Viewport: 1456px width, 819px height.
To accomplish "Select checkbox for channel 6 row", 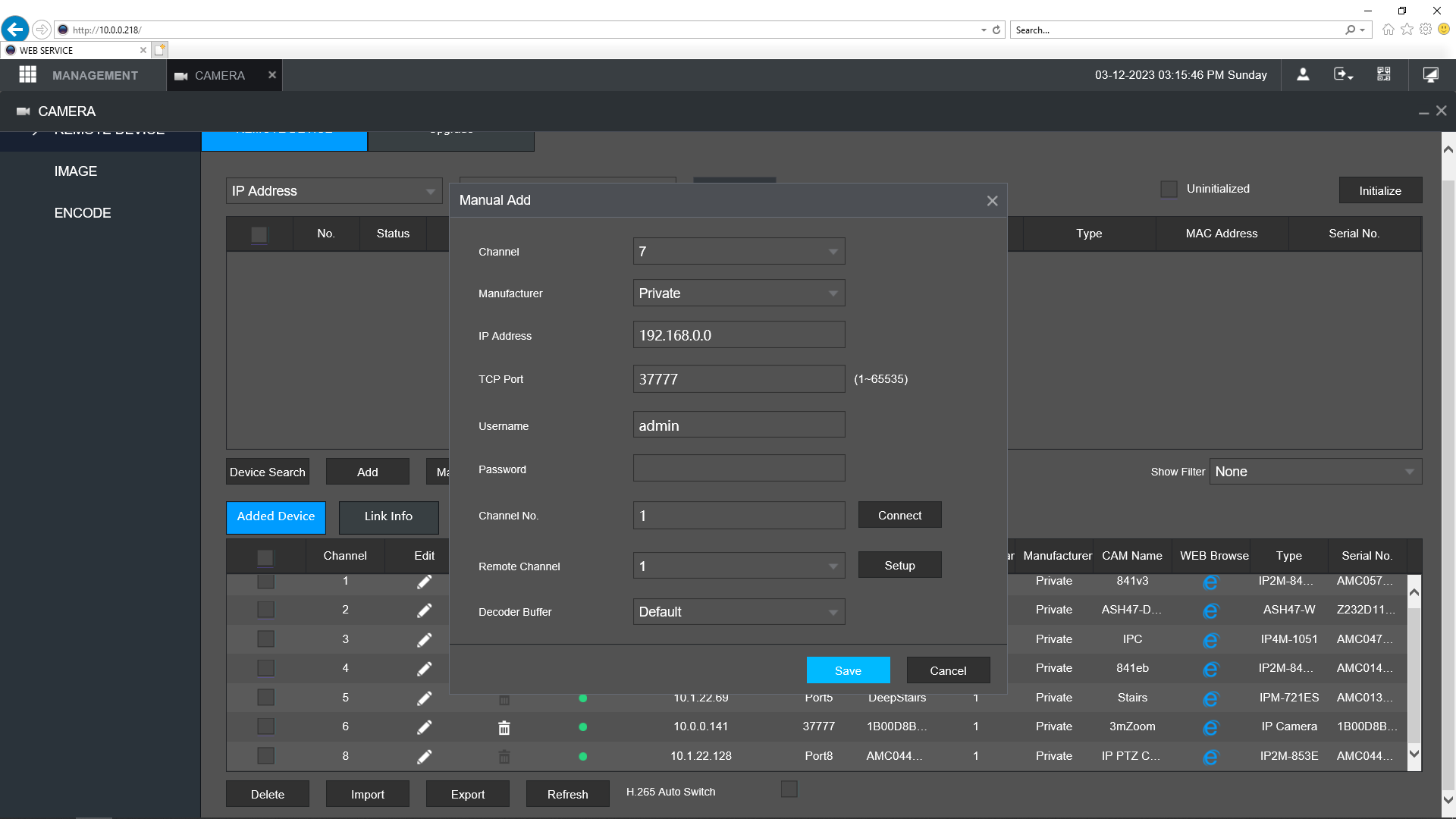I will [x=265, y=726].
